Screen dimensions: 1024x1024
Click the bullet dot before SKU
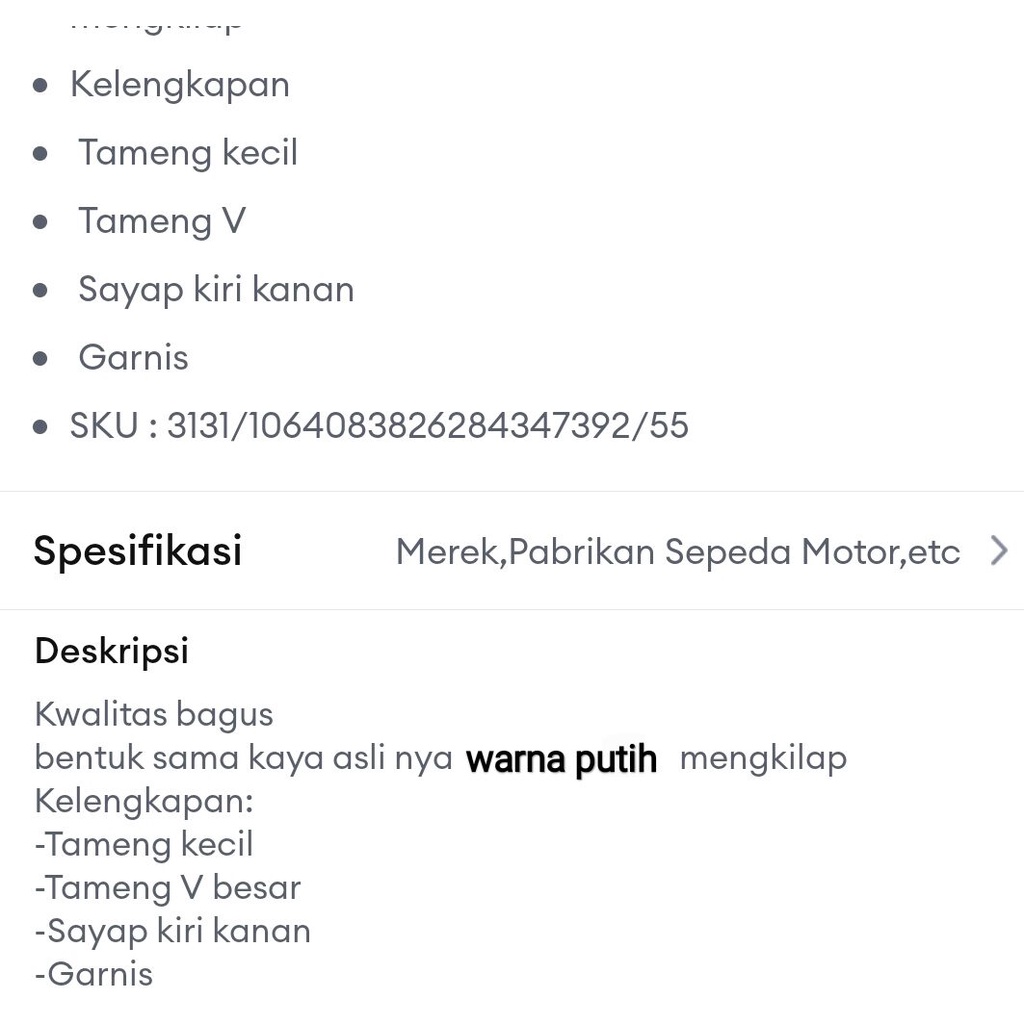tap(40, 427)
